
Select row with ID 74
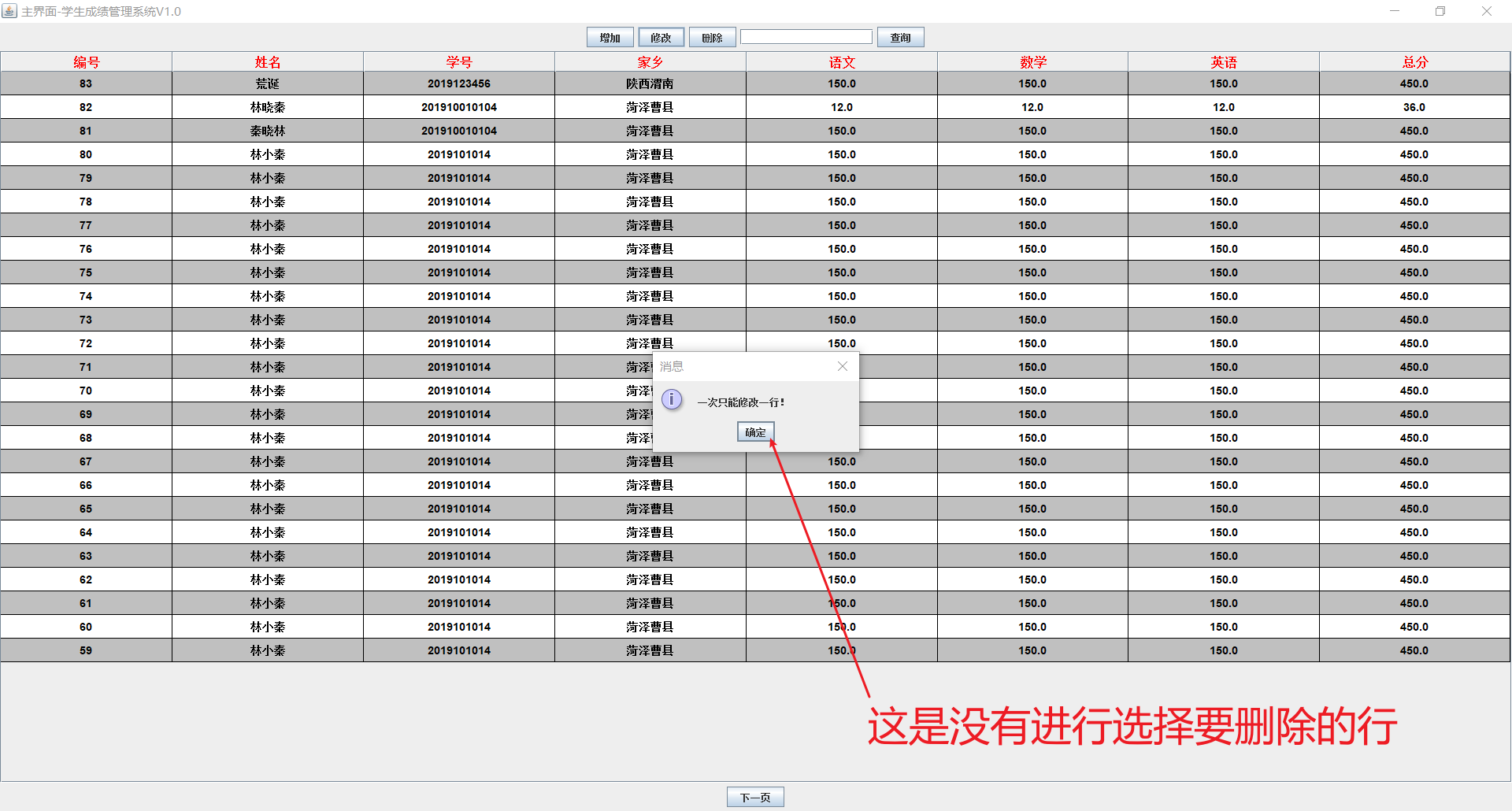(x=755, y=296)
